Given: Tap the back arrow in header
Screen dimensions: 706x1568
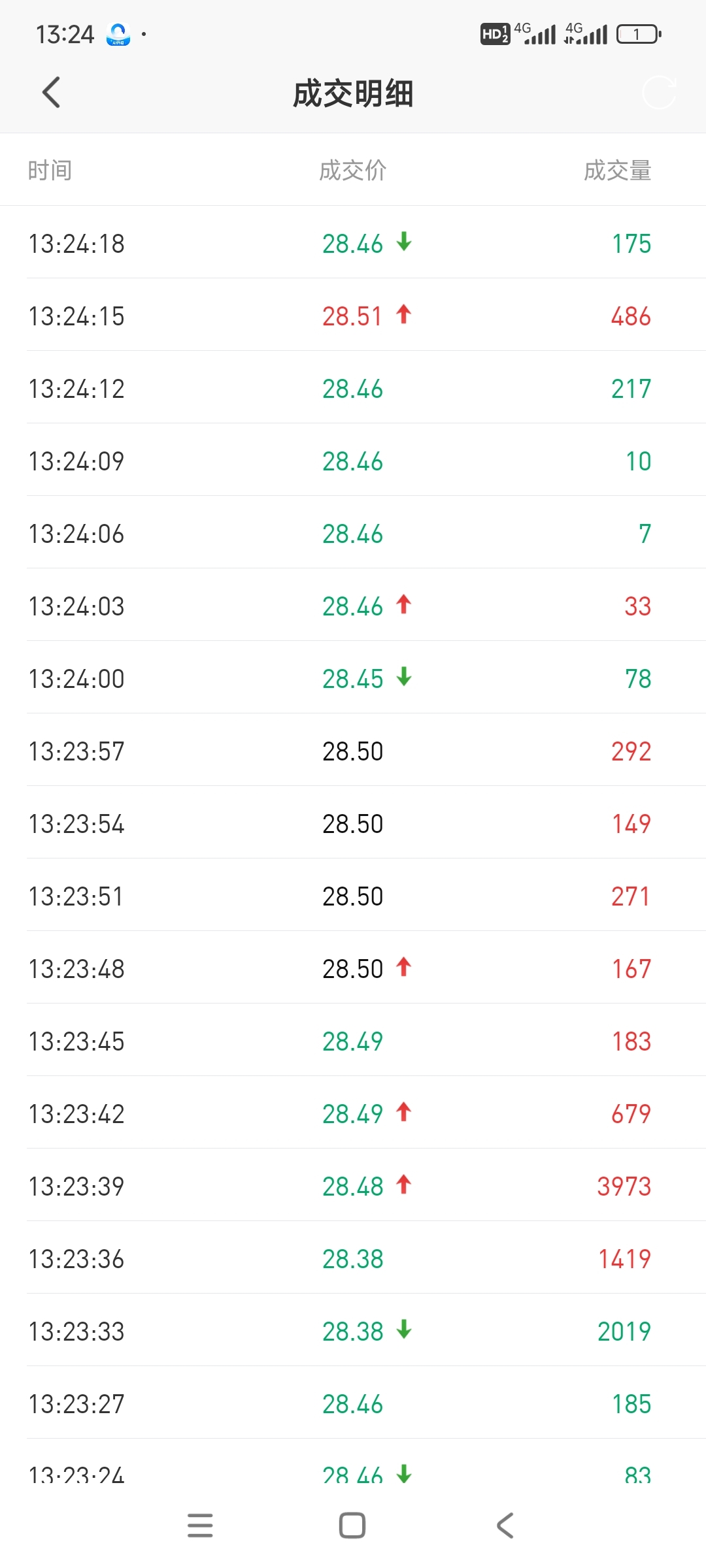Looking at the screenshot, I should [51, 92].
